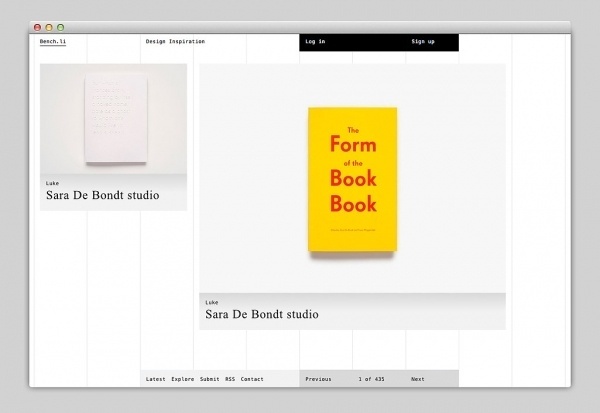Select Explore in the footer menu
Image resolution: width=600 pixels, height=413 pixels.
coord(183,379)
